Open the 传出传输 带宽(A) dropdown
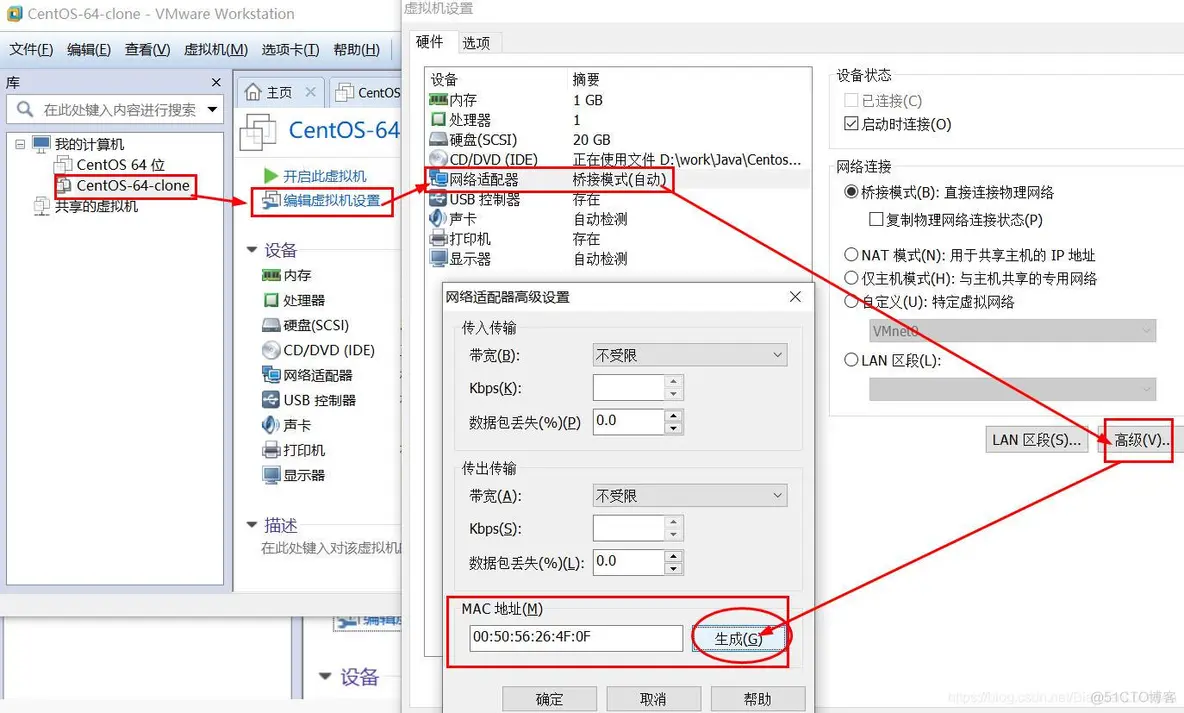This screenshot has width=1184, height=713. click(690, 495)
